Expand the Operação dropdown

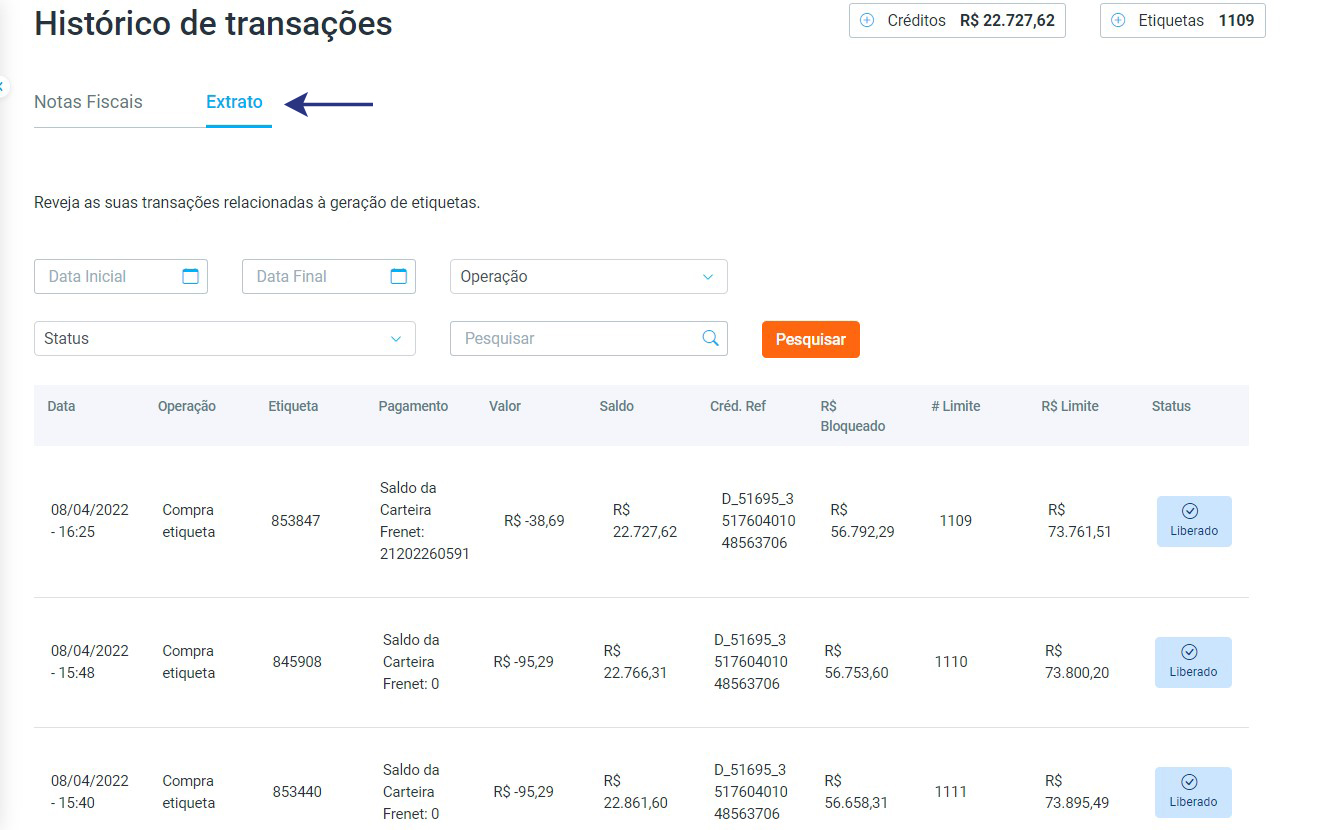588,277
